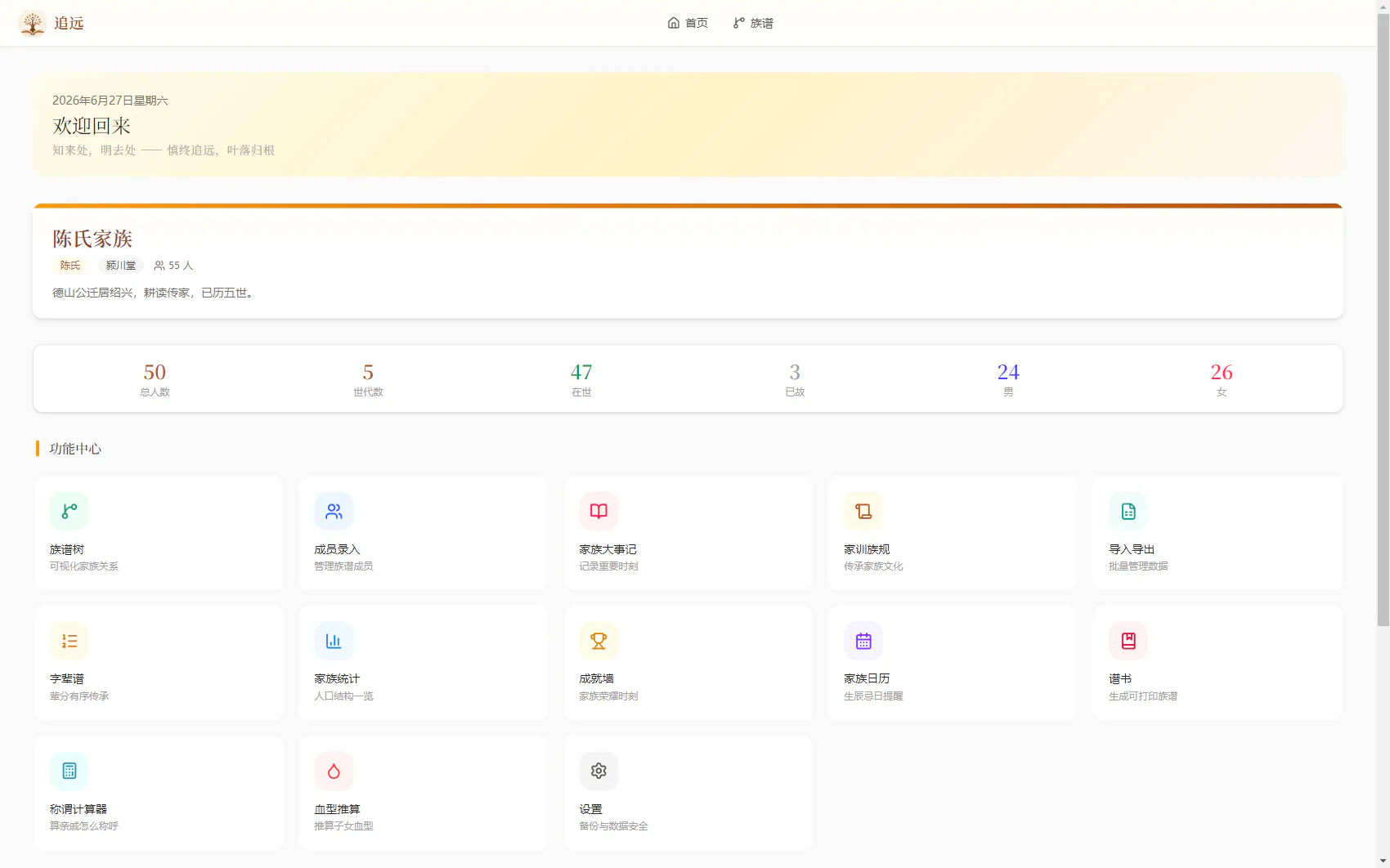Viewport: 1390px width, 868px height.
Task: Click the 传承家族文化 description
Action: [x=873, y=566]
